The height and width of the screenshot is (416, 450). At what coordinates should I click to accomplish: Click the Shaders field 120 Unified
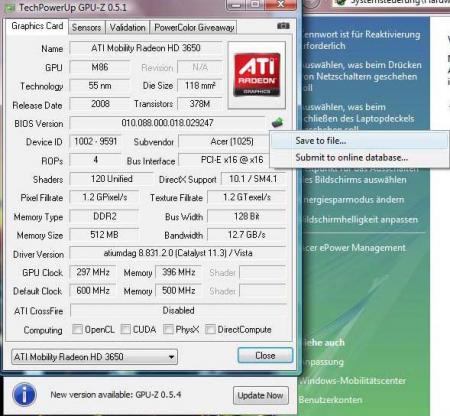coord(112,179)
